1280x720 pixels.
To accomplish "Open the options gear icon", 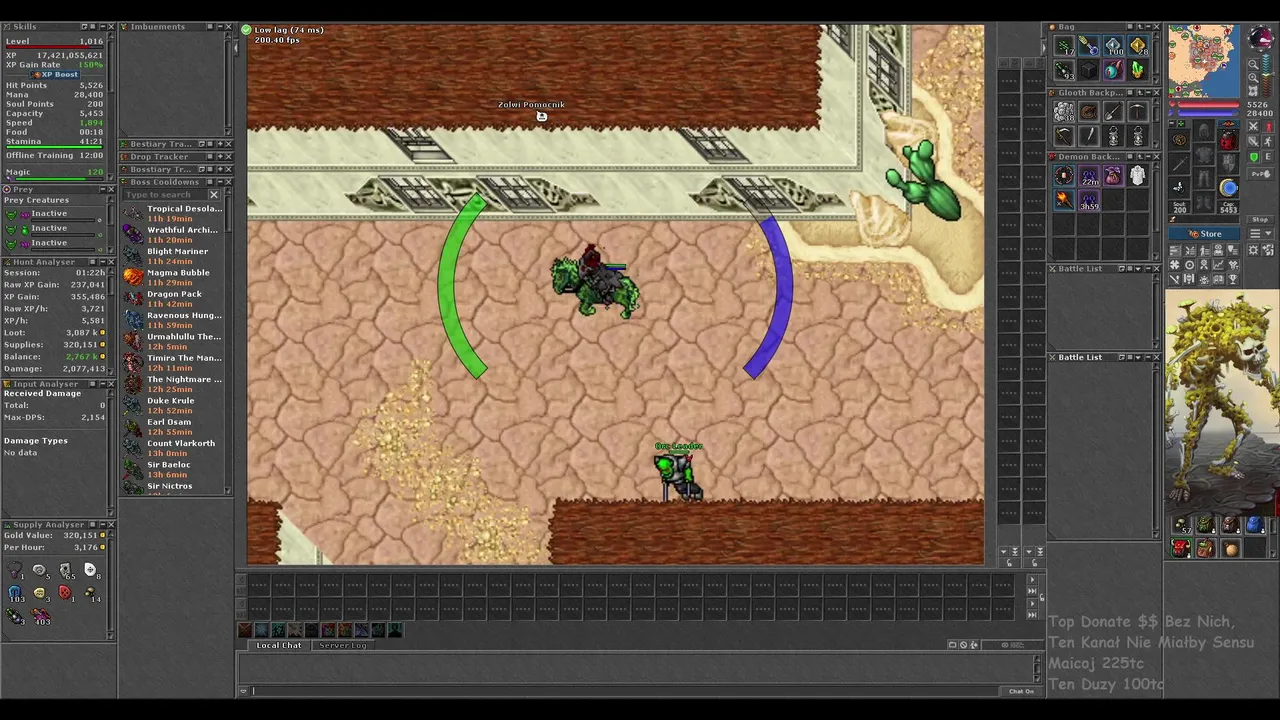I will click(x=1253, y=250).
